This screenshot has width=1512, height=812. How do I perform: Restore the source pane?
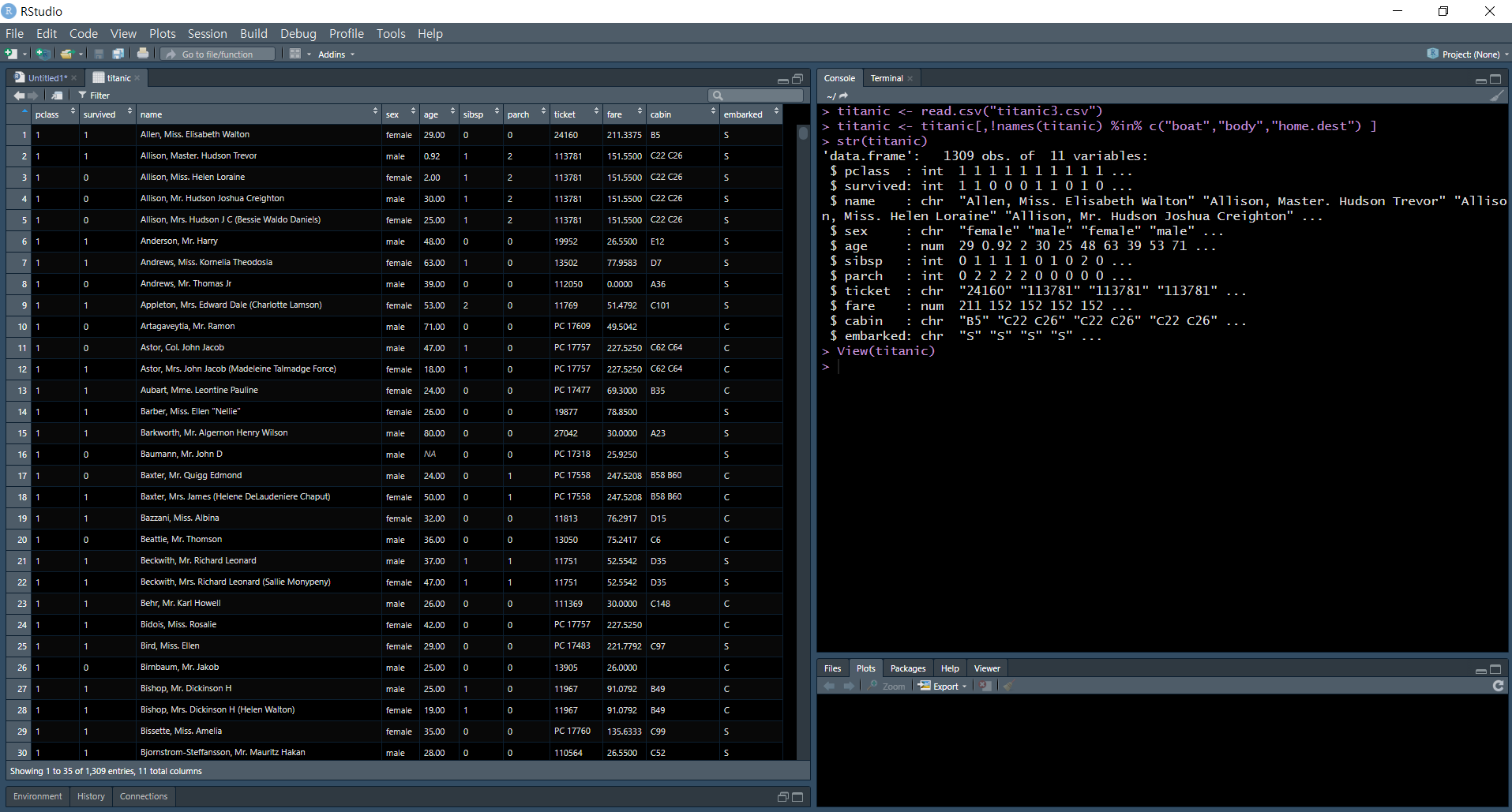pyautogui.click(x=797, y=79)
